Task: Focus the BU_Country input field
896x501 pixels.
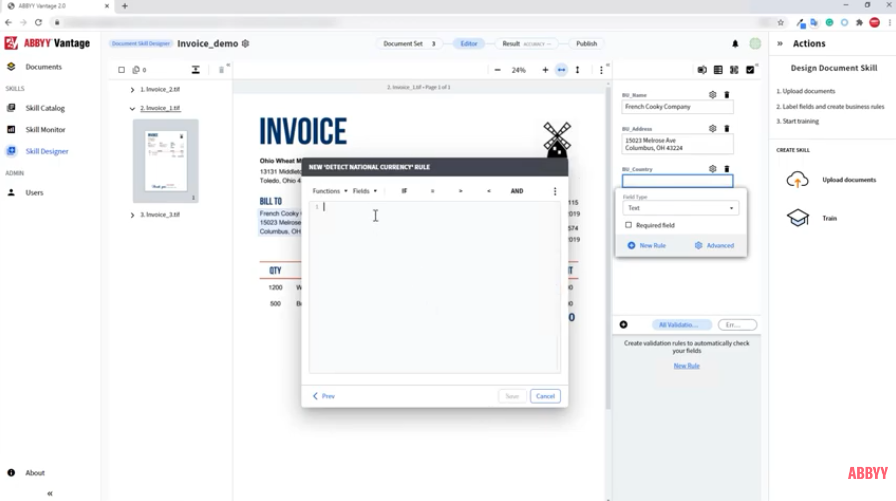Action: tap(677, 181)
